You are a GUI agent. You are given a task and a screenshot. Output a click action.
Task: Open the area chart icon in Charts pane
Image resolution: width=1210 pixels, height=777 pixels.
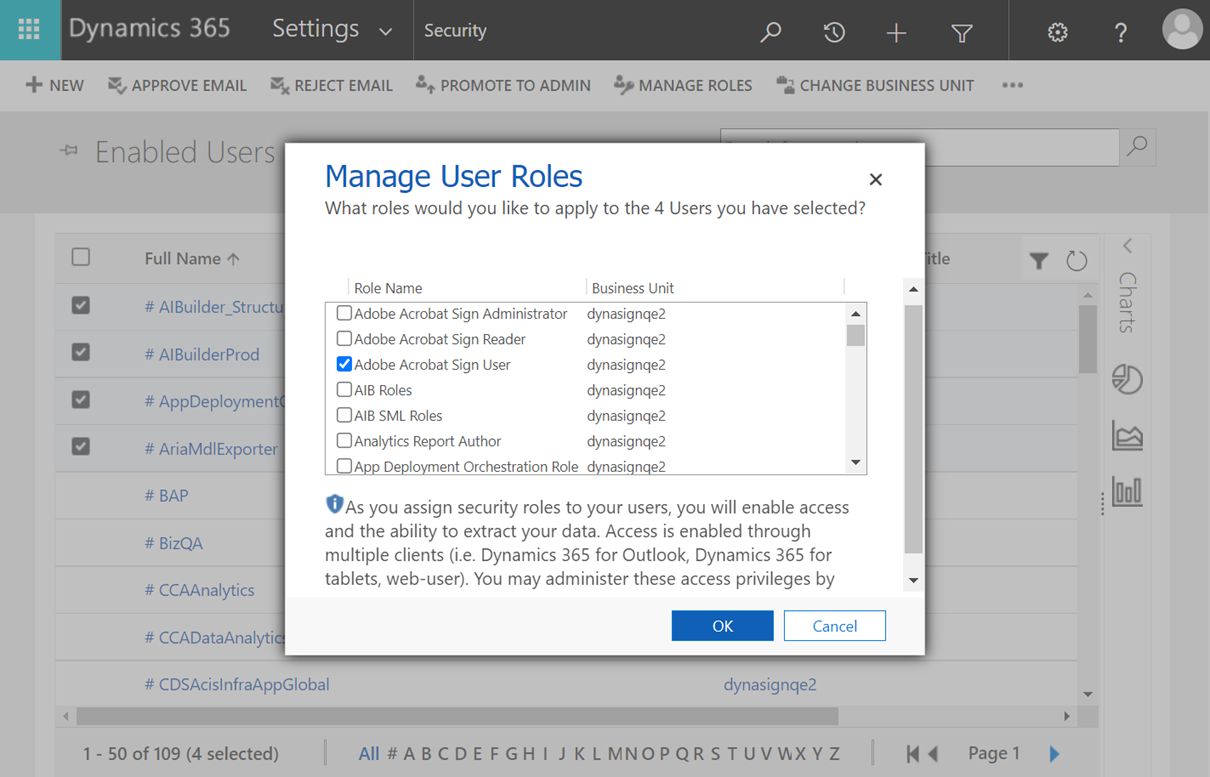[1127, 436]
